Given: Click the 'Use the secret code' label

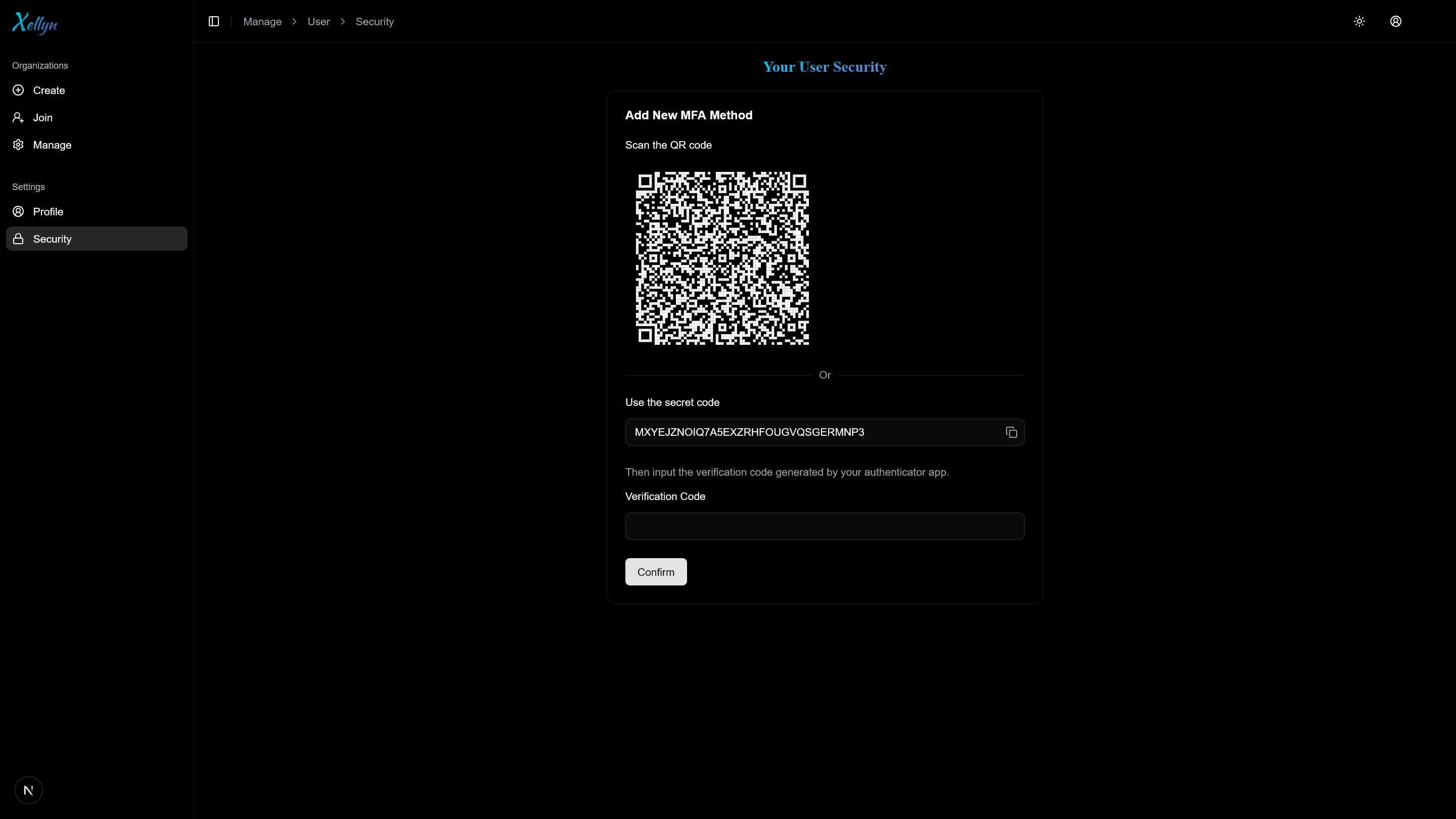Looking at the screenshot, I should point(672,402).
